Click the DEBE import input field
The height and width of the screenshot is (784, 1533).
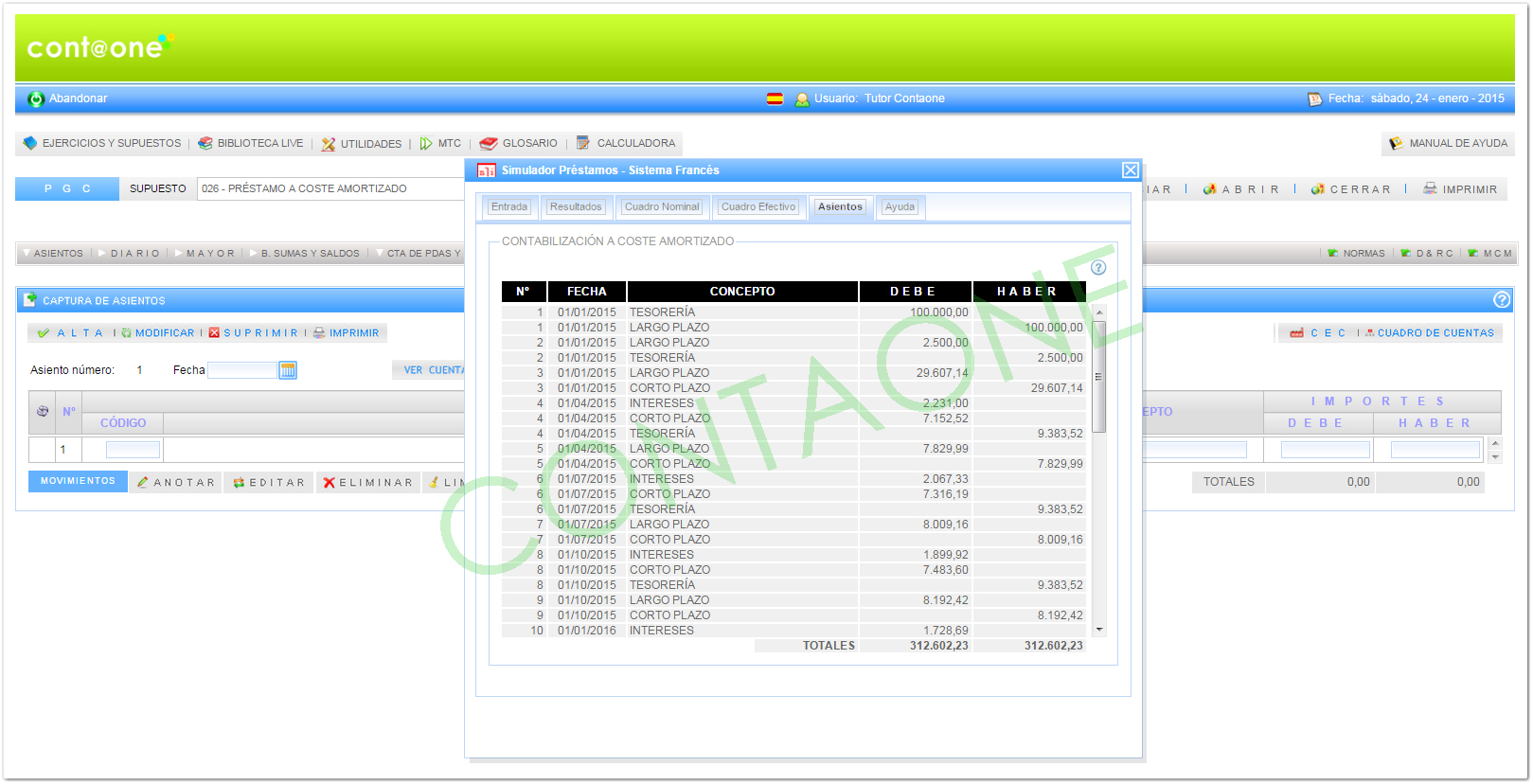pos(1325,450)
